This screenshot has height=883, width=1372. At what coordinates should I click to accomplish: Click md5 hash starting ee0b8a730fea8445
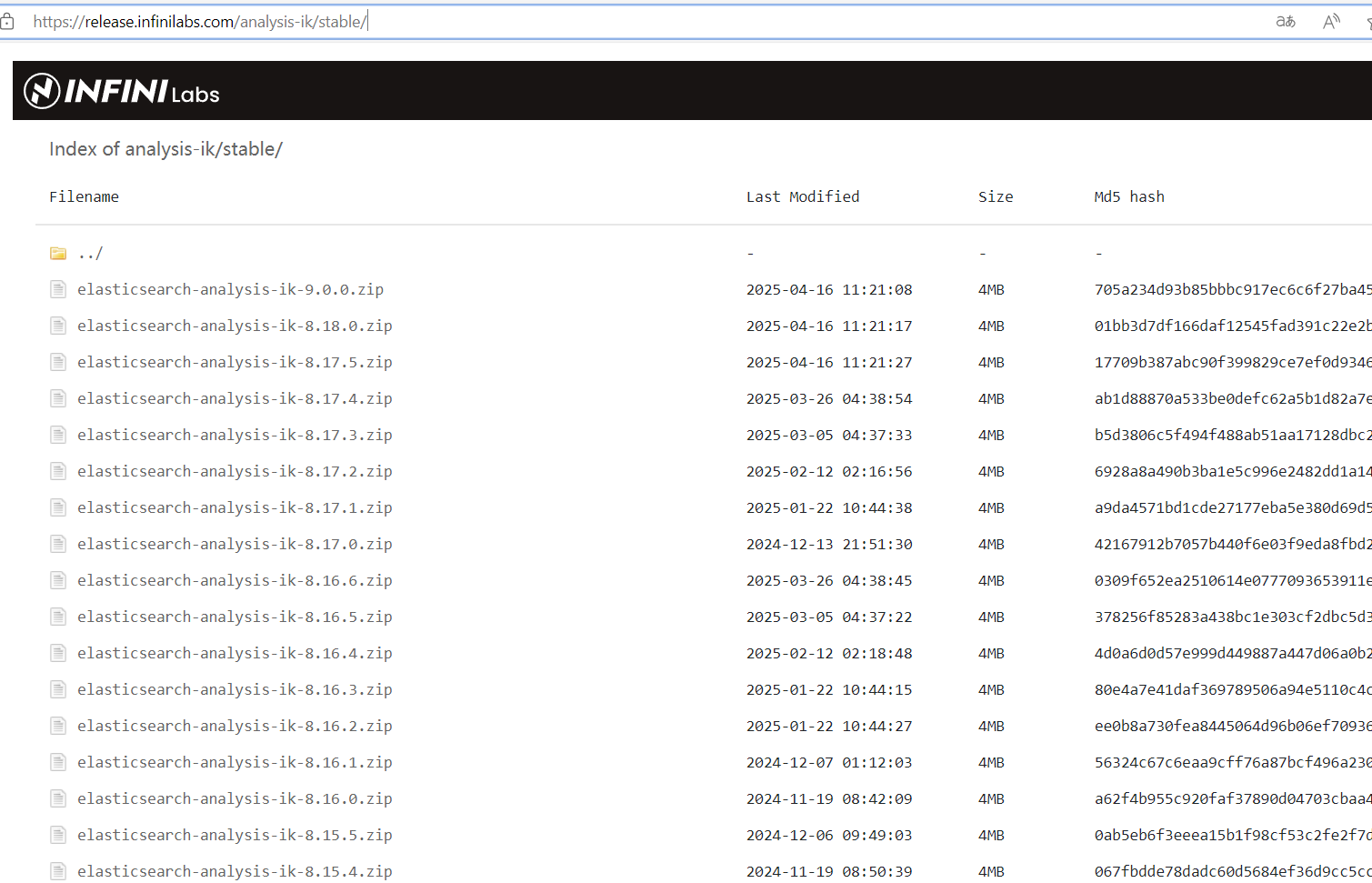[1233, 726]
